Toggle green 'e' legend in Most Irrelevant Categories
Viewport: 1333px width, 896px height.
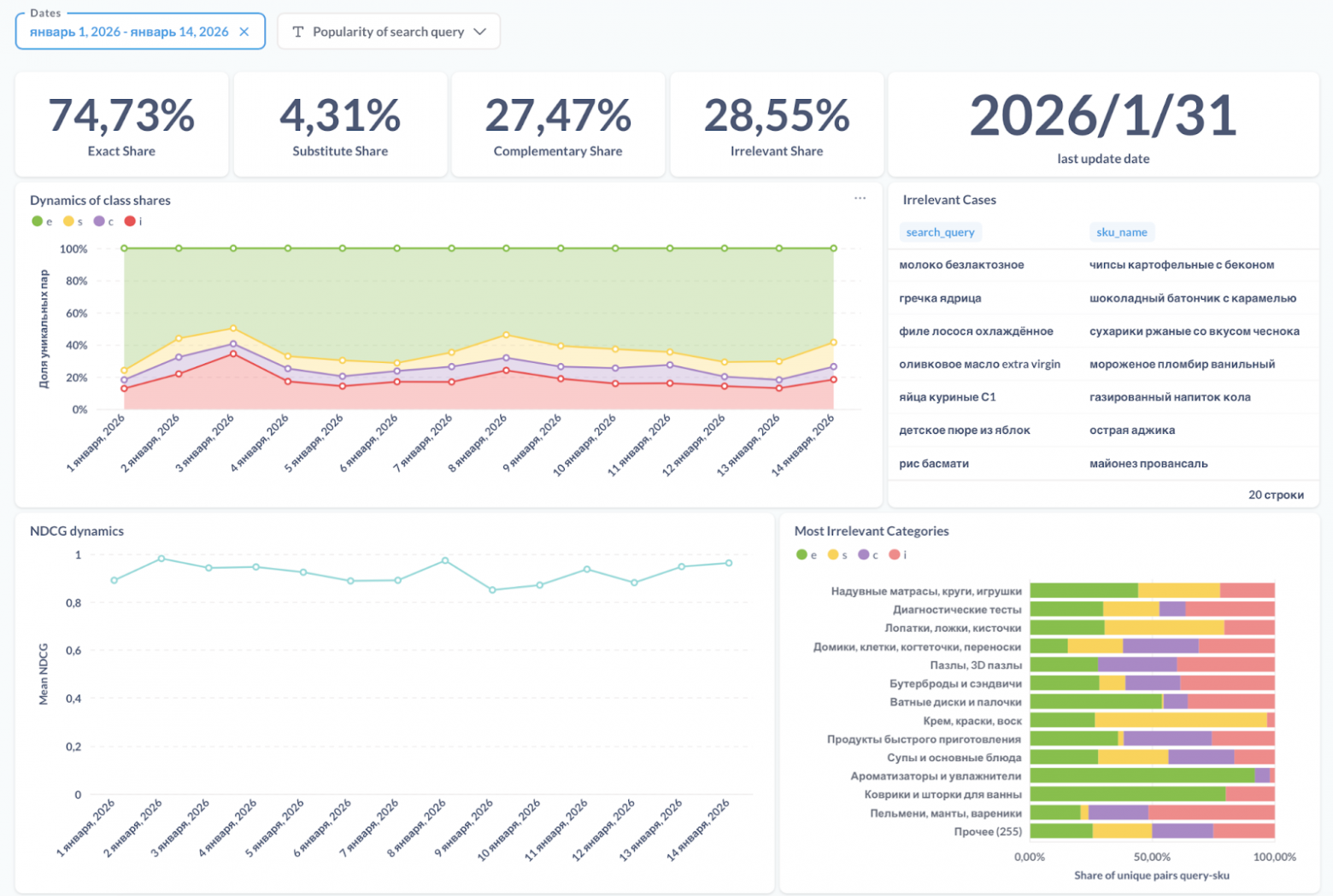click(807, 555)
